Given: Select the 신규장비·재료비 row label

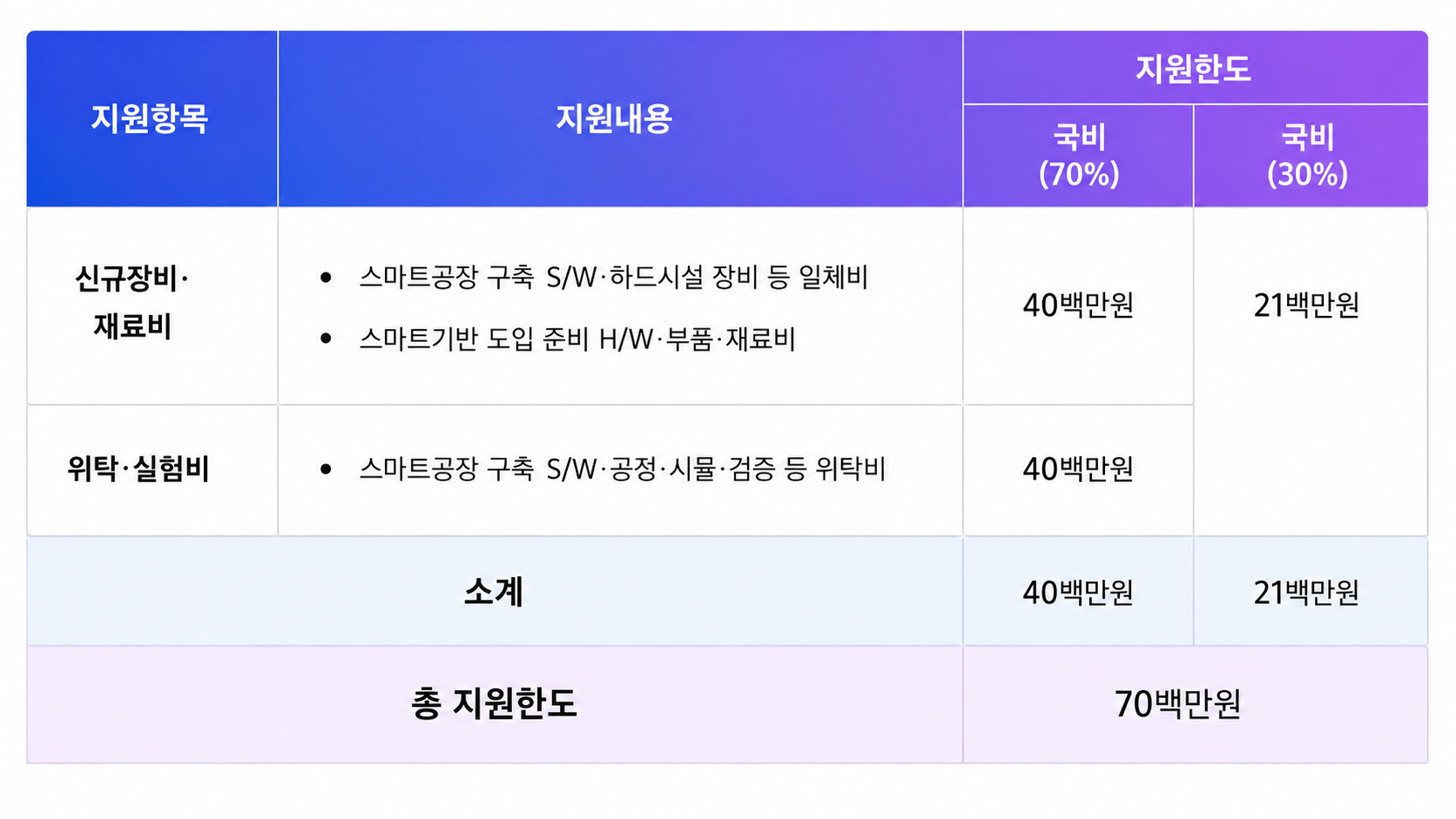Looking at the screenshot, I should [x=132, y=303].
